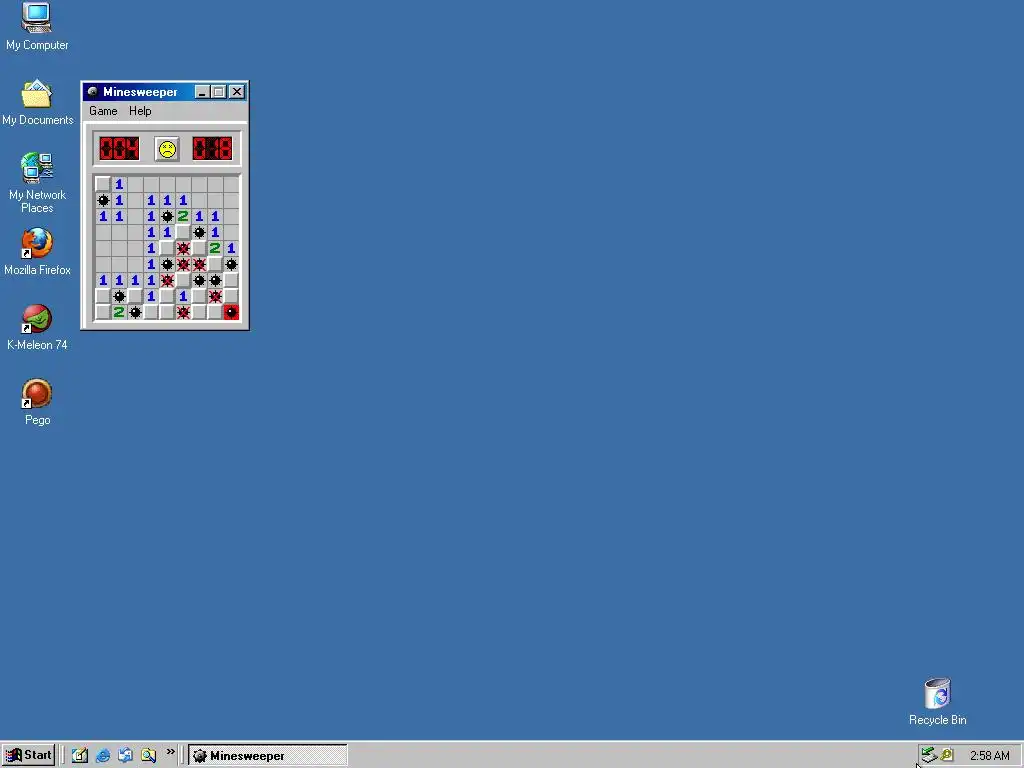Select the My Network Places desktop icon

(x=37, y=183)
